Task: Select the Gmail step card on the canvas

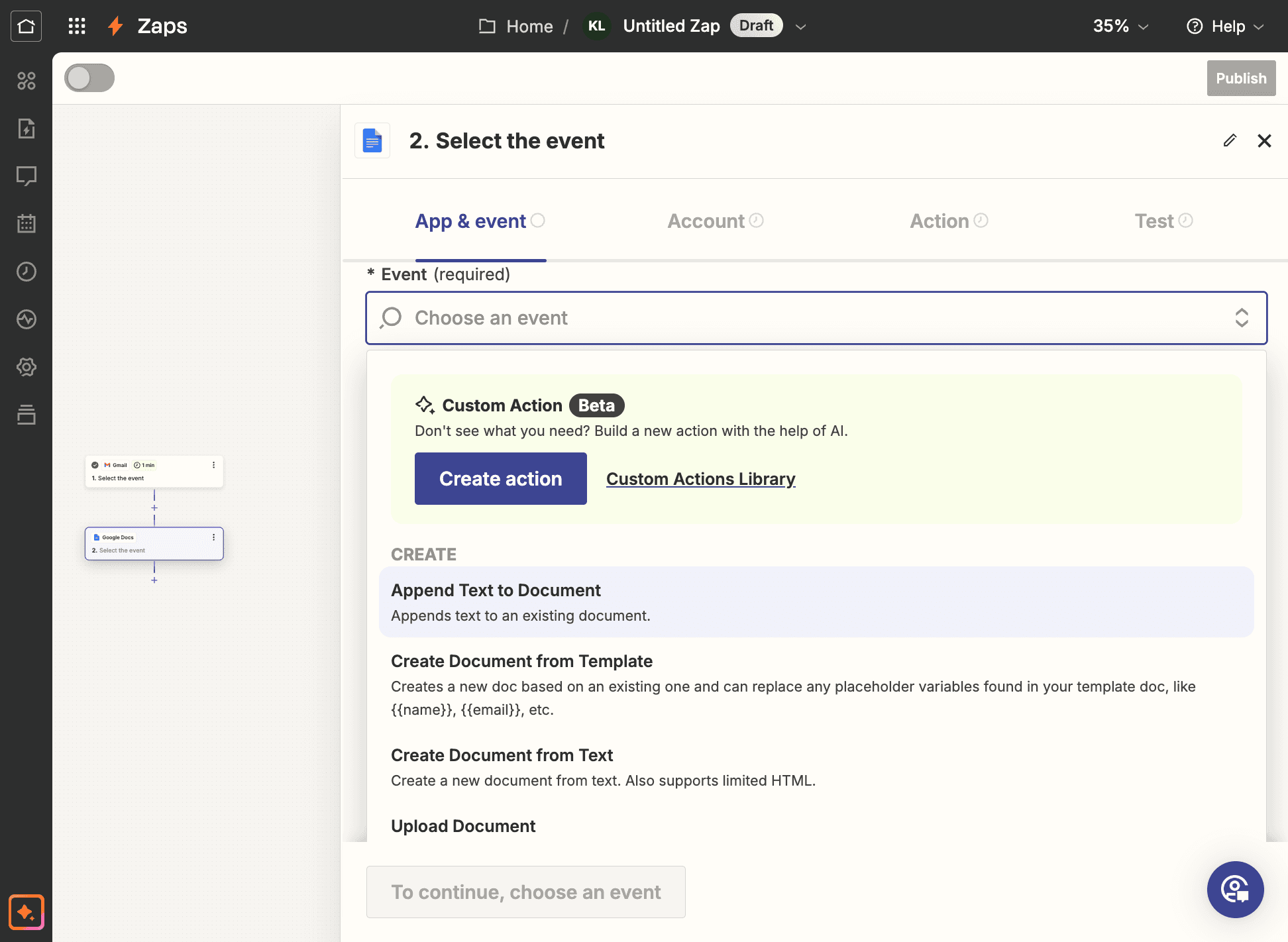Action: (154, 472)
